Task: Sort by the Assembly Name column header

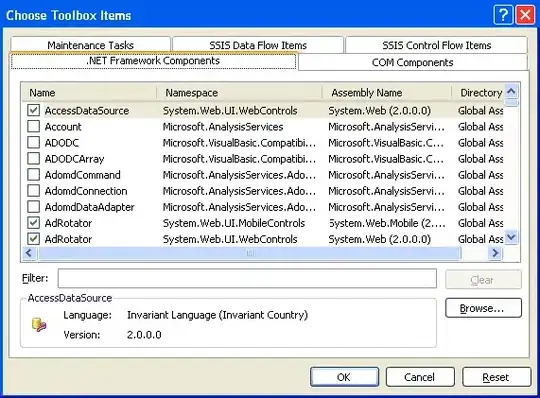Action: 387,93
